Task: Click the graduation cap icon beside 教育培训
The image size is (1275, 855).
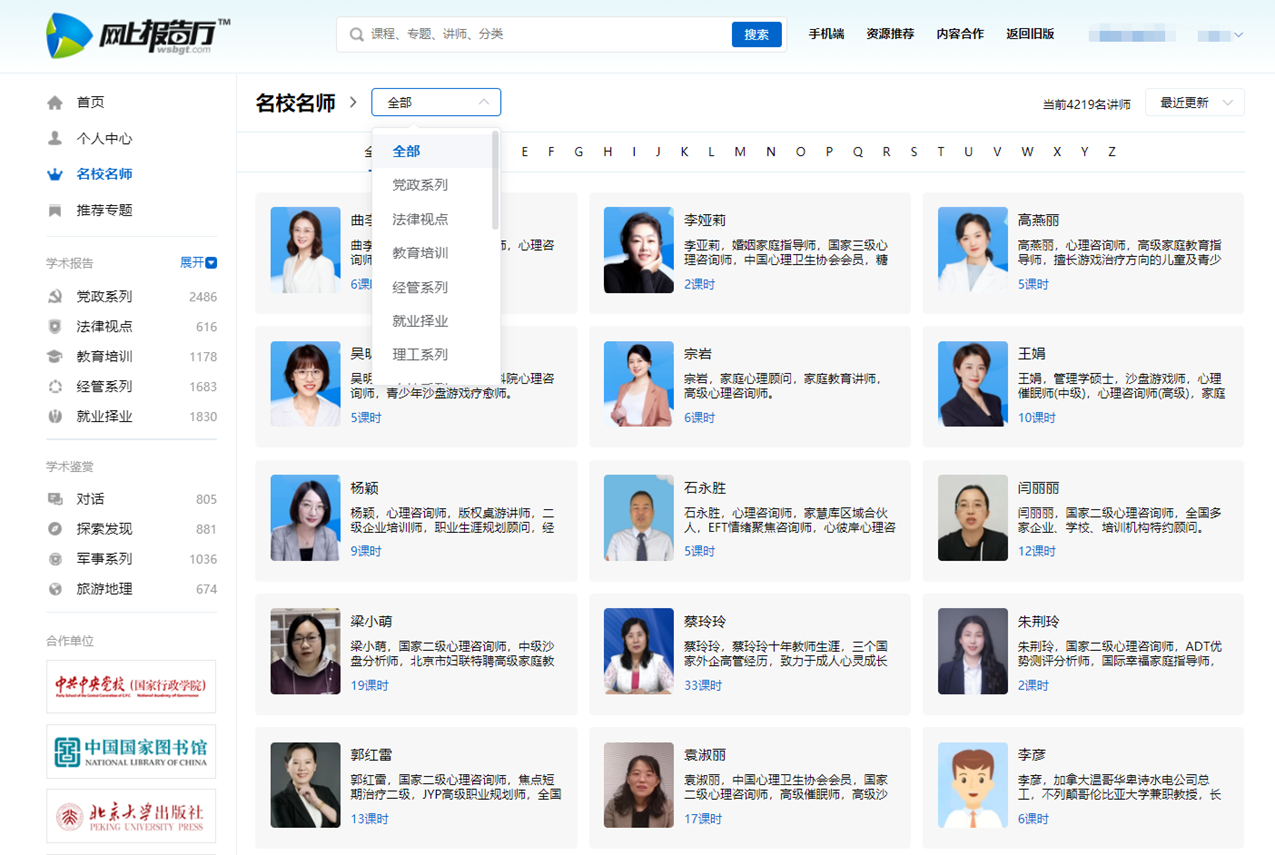Action: click(55, 357)
